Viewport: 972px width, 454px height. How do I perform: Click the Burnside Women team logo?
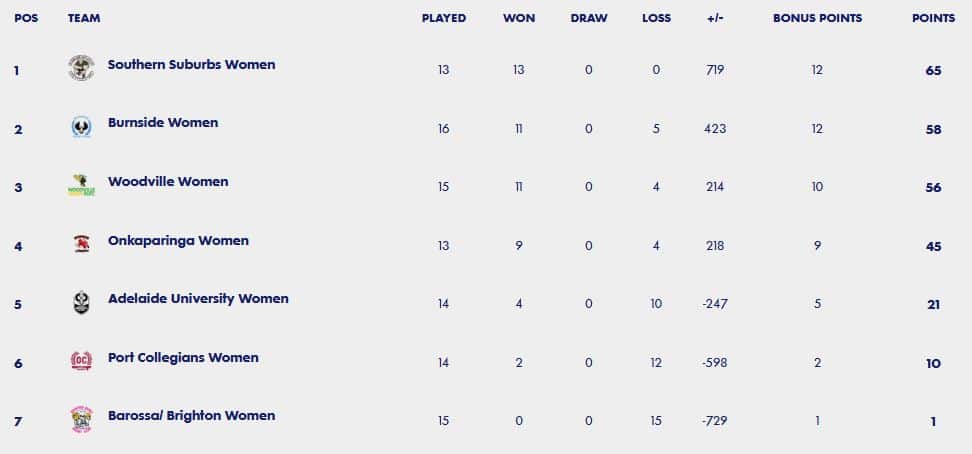pos(81,127)
